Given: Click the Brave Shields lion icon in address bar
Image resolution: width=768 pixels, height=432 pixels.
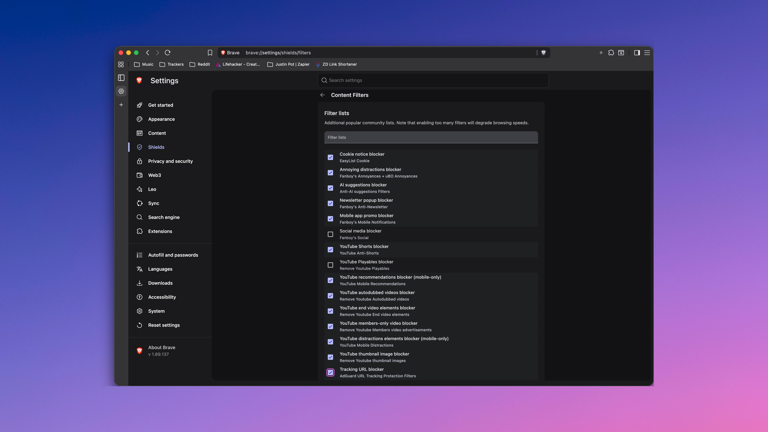Looking at the screenshot, I should (544, 53).
